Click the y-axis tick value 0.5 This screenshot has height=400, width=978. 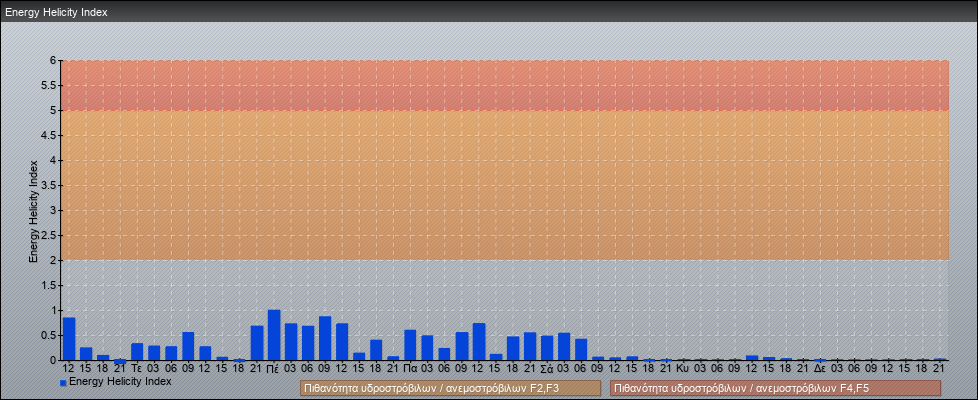(50, 335)
